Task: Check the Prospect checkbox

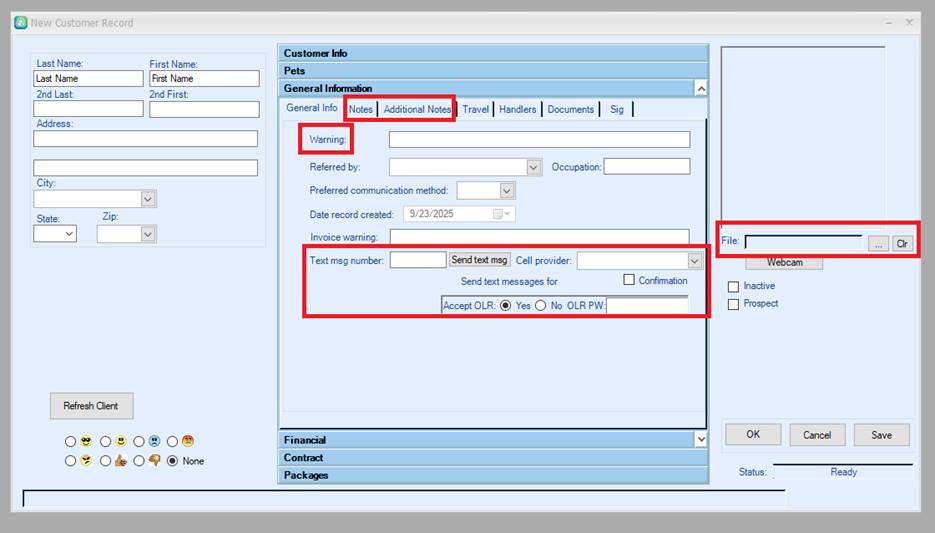Action: point(734,304)
